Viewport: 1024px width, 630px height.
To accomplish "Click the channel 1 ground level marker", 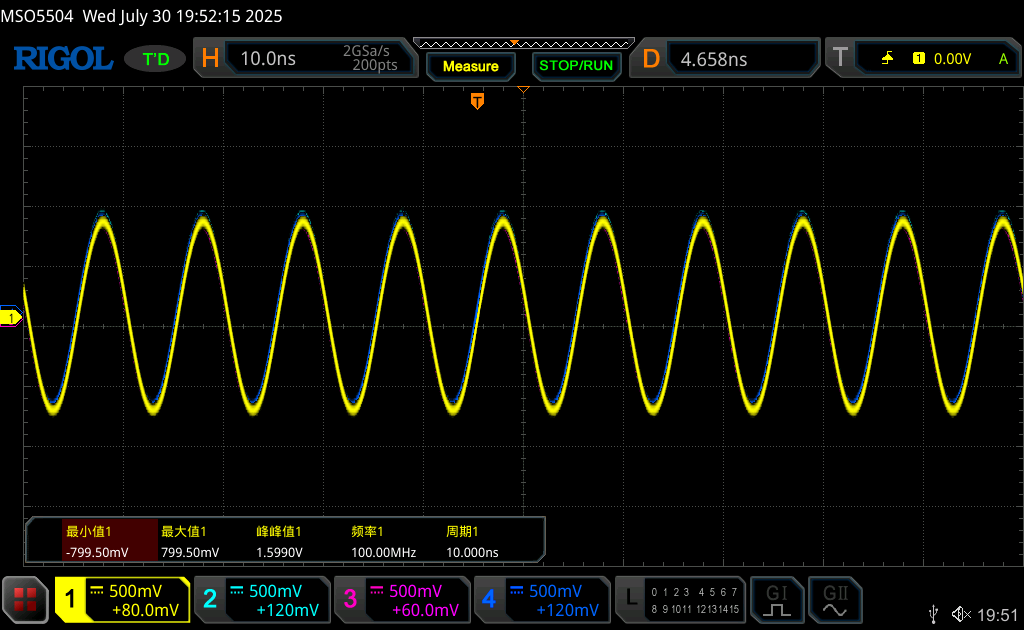I will point(10,317).
